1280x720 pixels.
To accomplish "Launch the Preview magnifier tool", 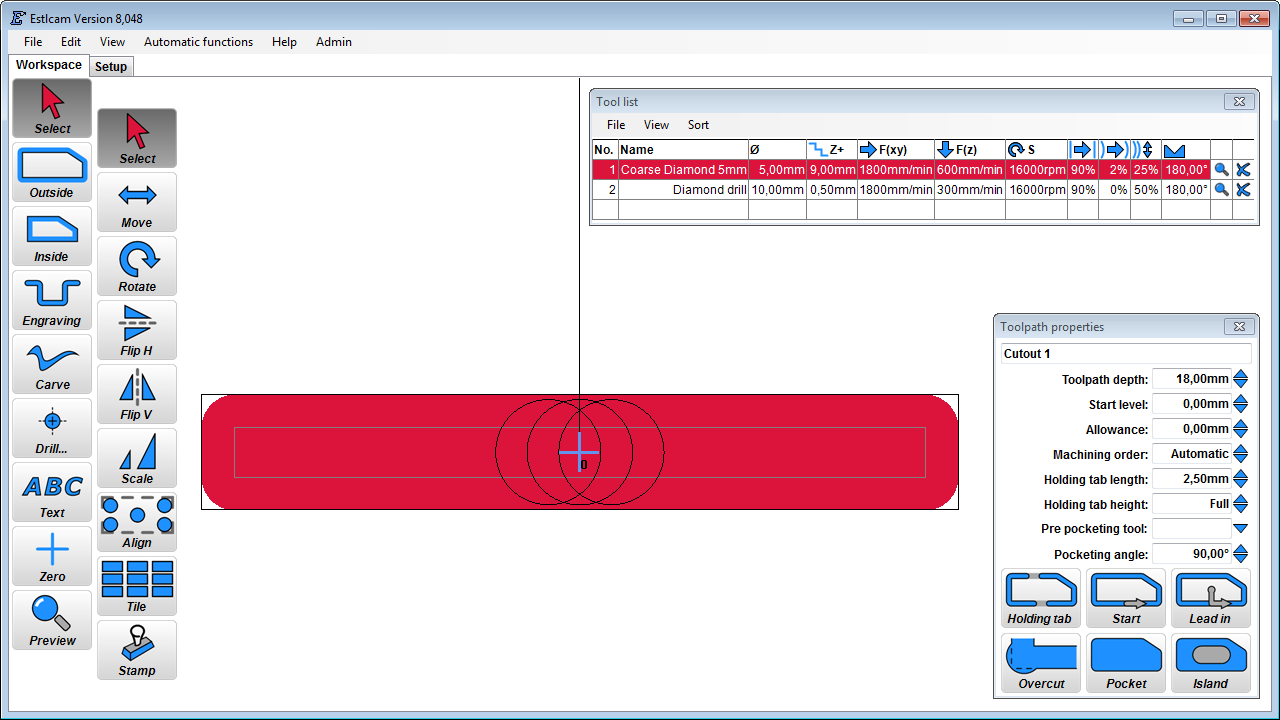I will point(52,620).
